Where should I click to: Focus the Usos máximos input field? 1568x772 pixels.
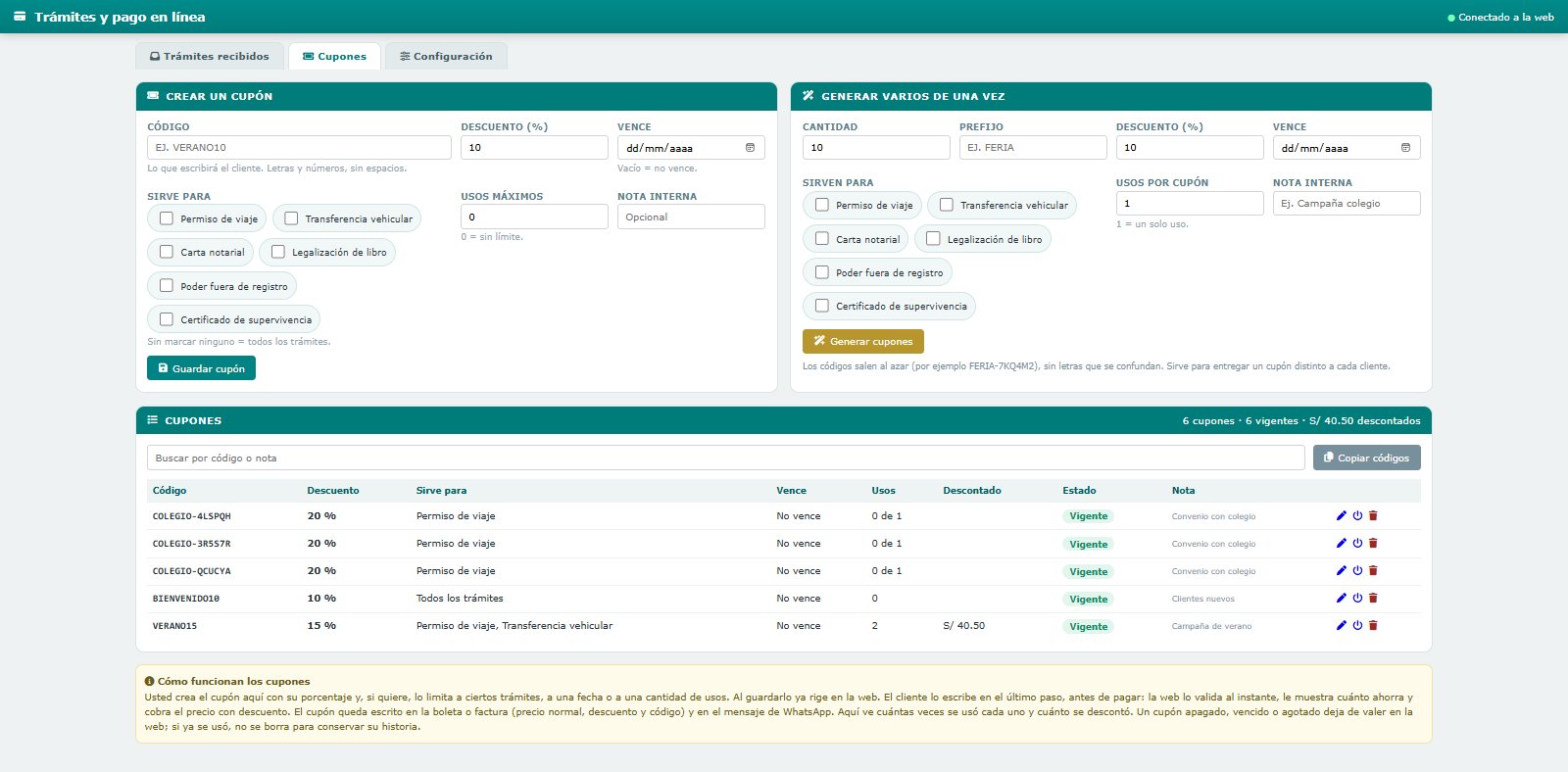(x=534, y=217)
